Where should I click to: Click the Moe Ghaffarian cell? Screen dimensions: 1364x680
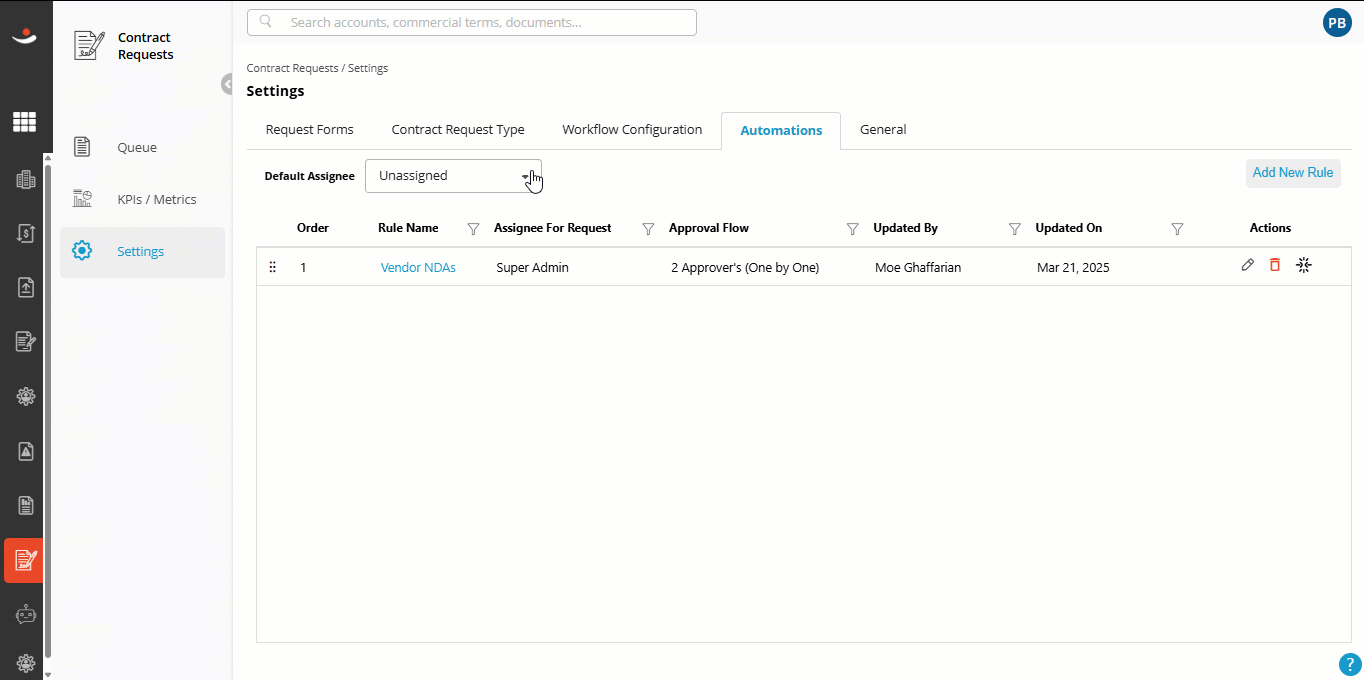click(x=917, y=267)
